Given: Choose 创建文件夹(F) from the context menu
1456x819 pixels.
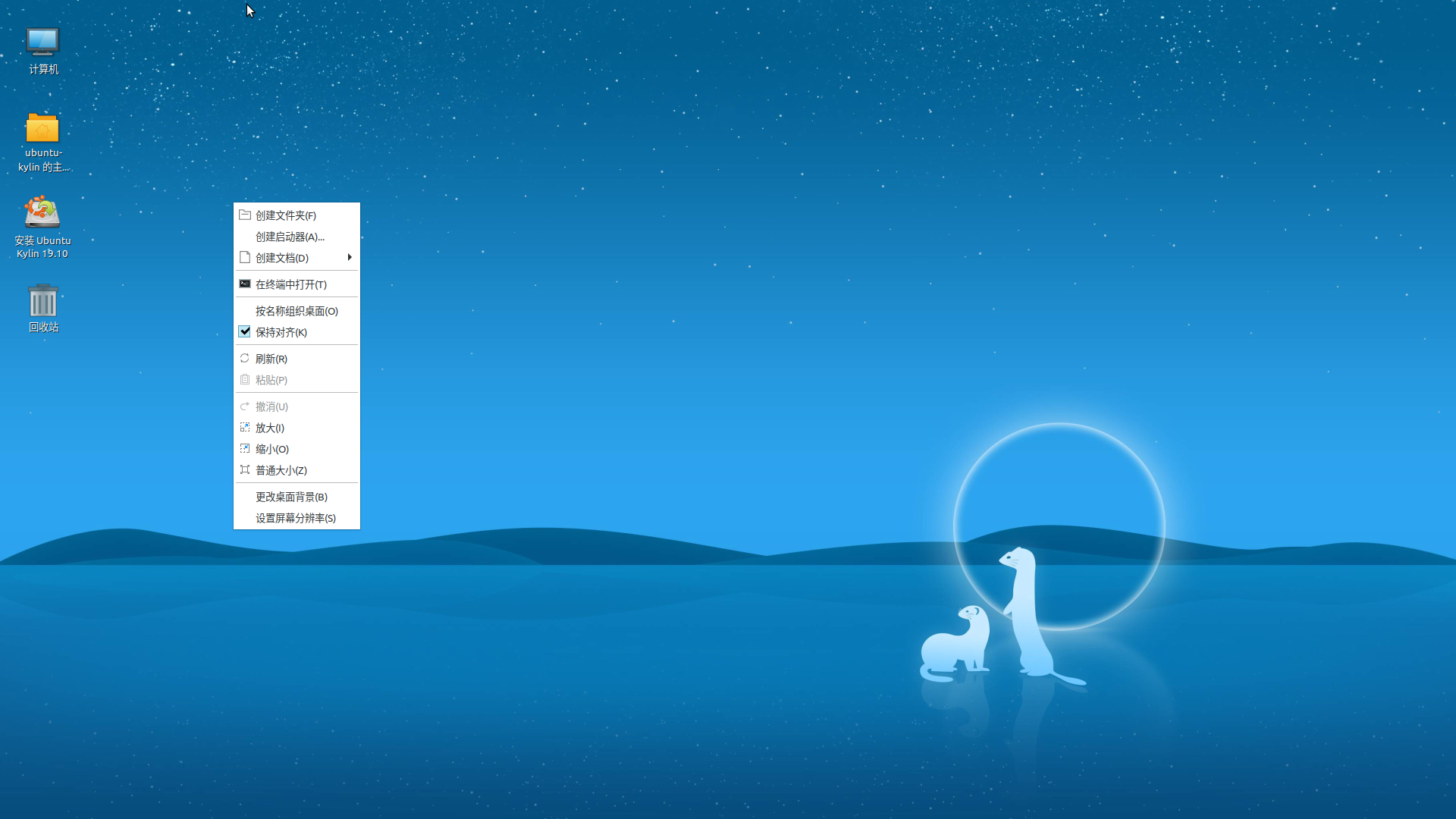Looking at the screenshot, I should pos(297,215).
